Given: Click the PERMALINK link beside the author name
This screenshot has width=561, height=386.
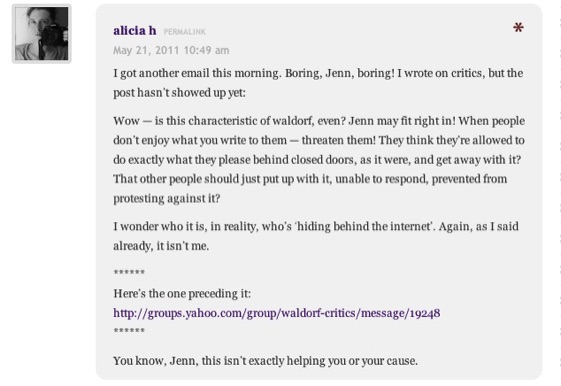Looking at the screenshot, I should pos(185,32).
